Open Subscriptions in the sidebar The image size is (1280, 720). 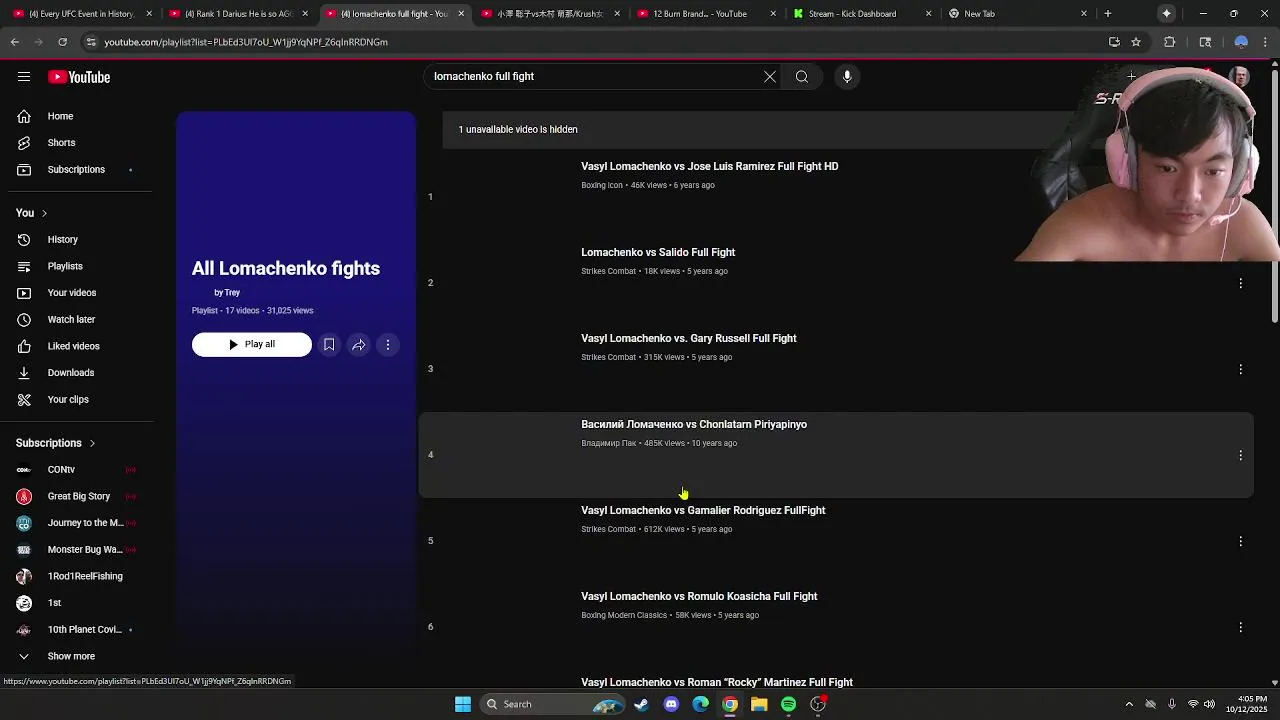point(76,170)
